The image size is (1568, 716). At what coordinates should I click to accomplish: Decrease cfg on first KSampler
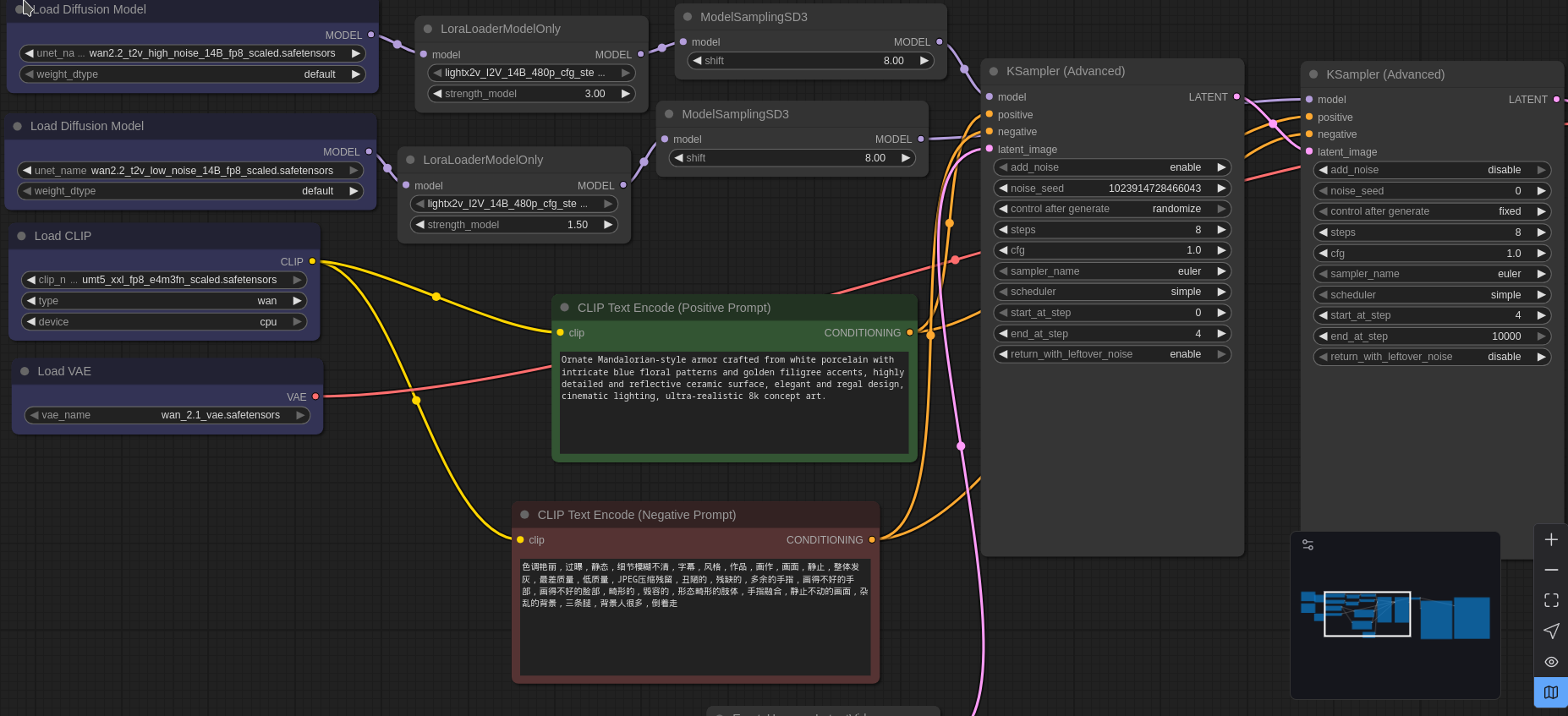click(x=1003, y=250)
